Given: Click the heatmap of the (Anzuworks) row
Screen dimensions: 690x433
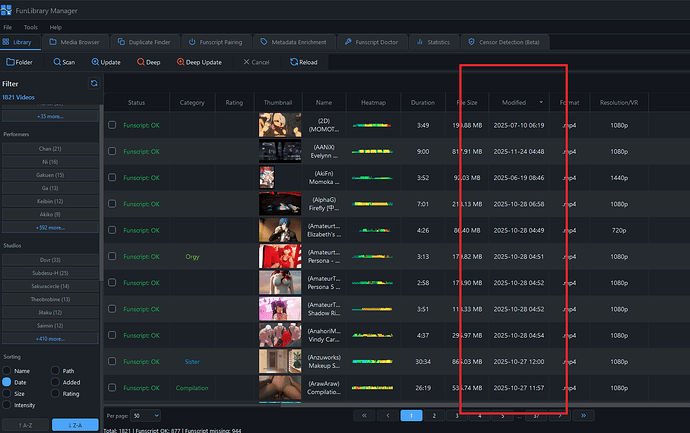Looking at the screenshot, I should pos(372,361).
